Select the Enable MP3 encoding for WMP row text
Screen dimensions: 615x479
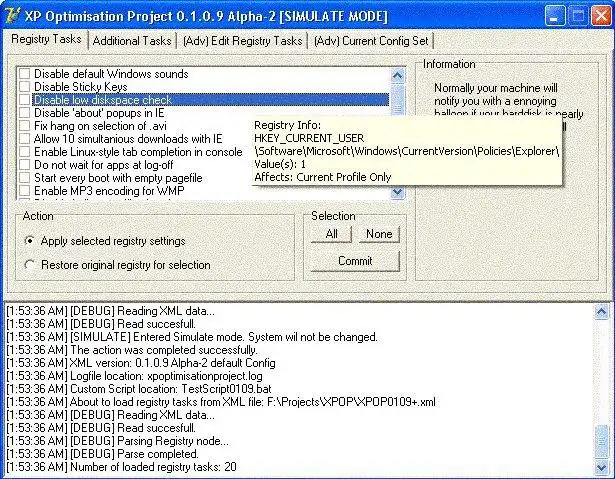tap(109, 191)
